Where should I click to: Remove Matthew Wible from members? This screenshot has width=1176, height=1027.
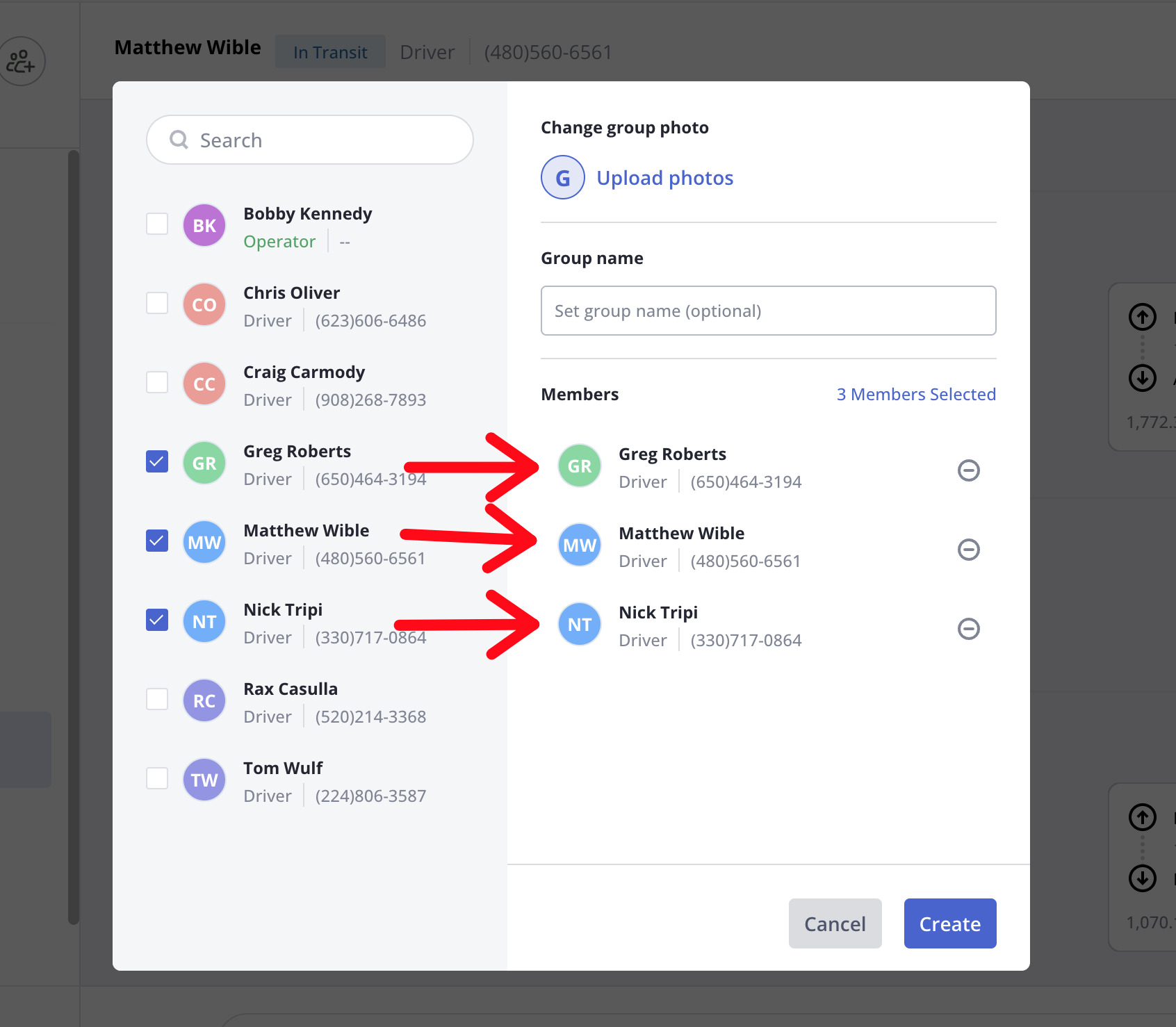[968, 550]
